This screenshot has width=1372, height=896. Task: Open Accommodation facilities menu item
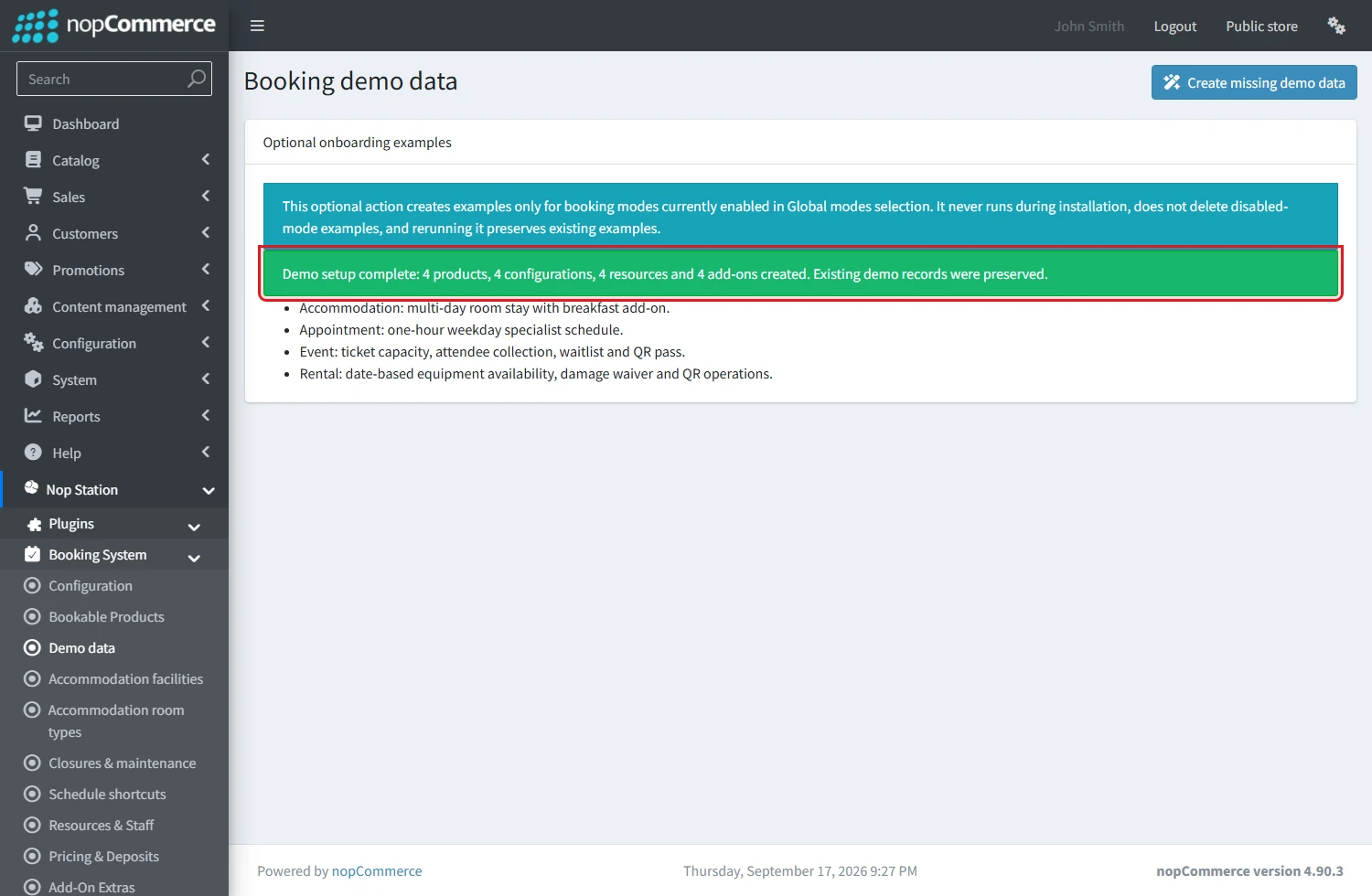(x=114, y=679)
